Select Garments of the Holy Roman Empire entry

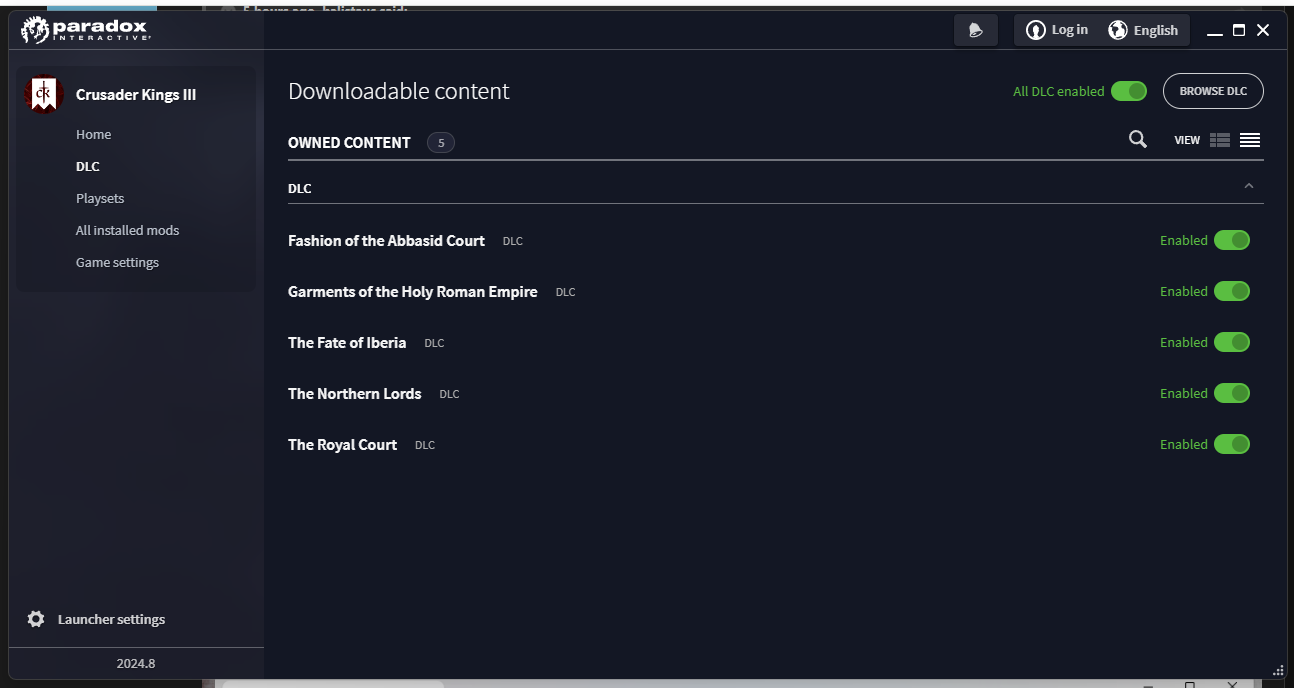pyautogui.click(x=412, y=292)
